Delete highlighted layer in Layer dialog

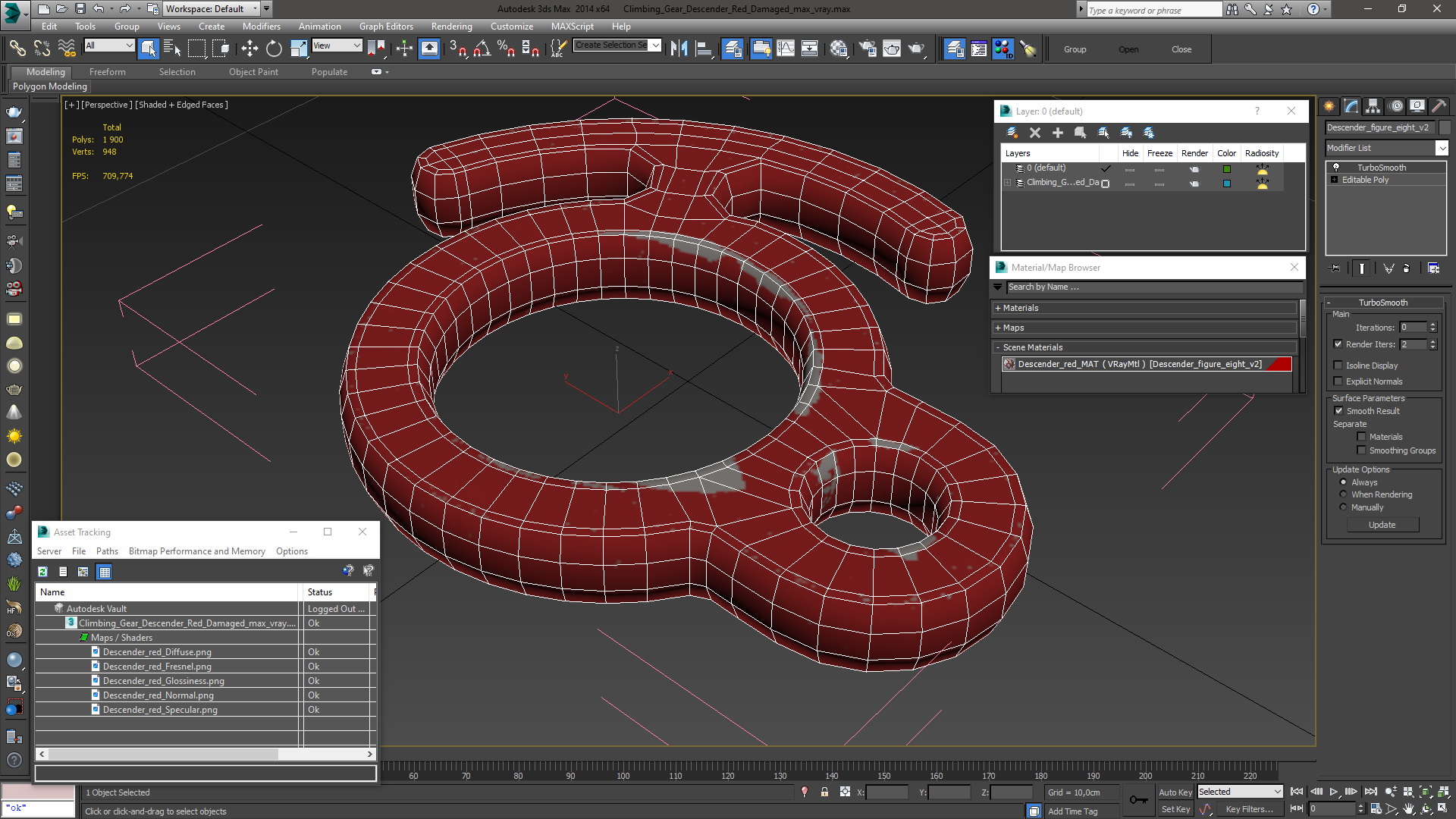1034,133
